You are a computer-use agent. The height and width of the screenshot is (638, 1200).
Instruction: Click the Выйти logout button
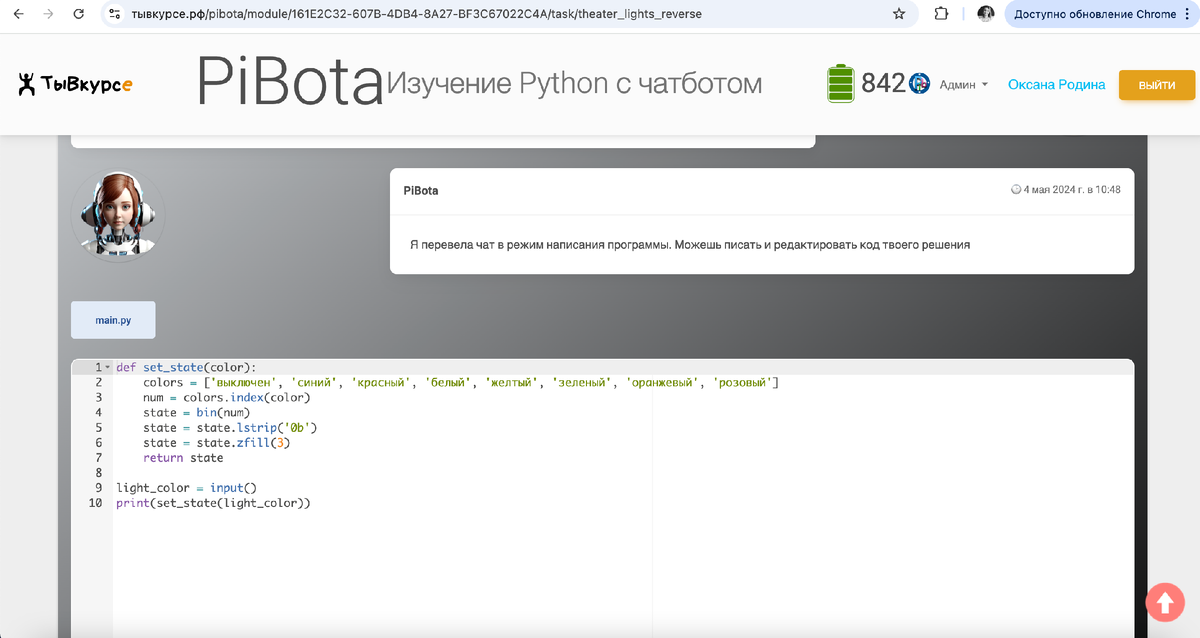[1157, 85]
